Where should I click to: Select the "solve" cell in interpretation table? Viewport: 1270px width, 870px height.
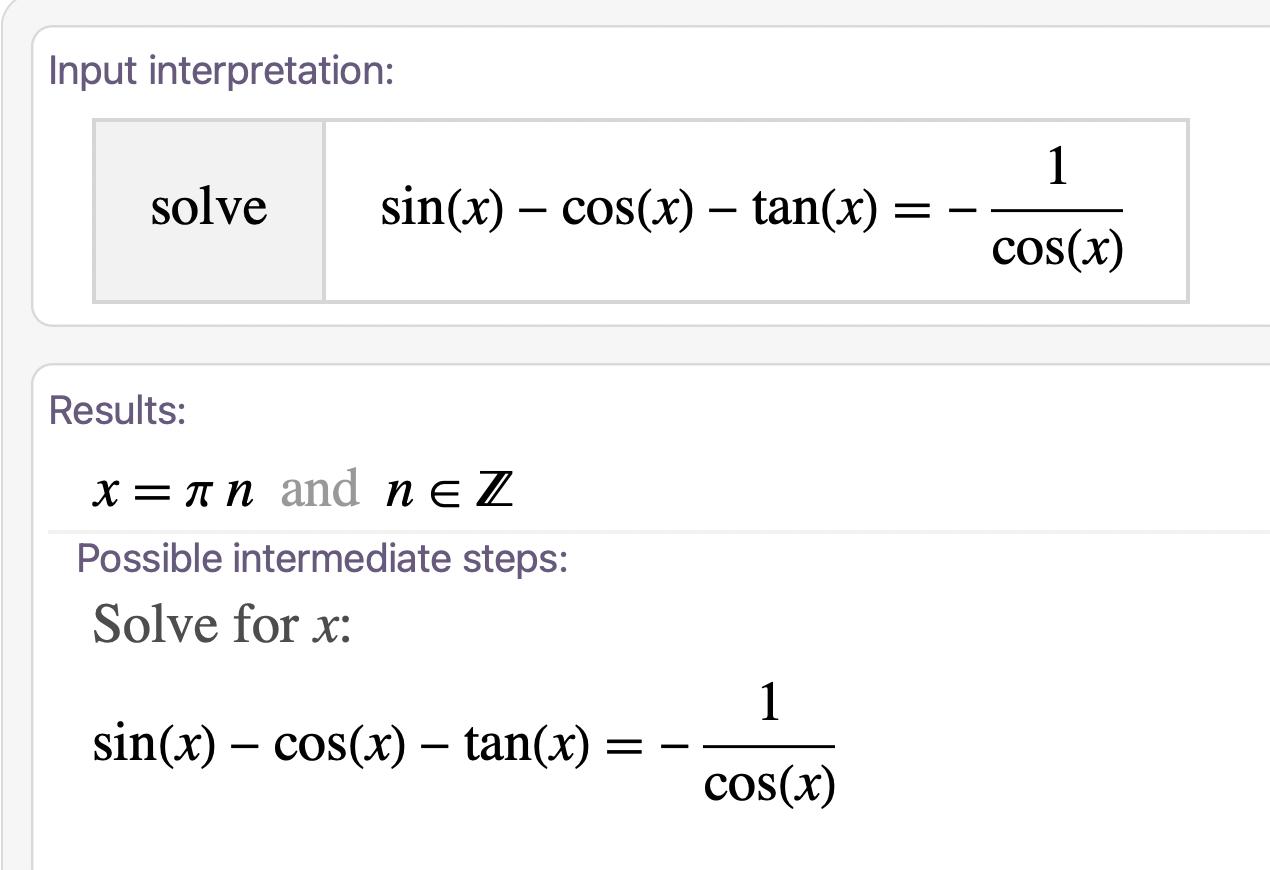(209, 209)
